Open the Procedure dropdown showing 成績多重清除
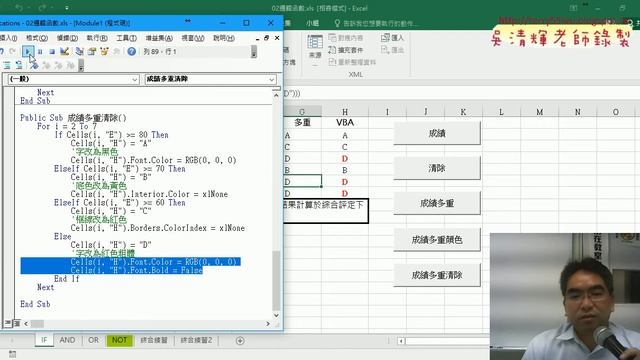Screen dimensions: 640x360 (x=211, y=79)
